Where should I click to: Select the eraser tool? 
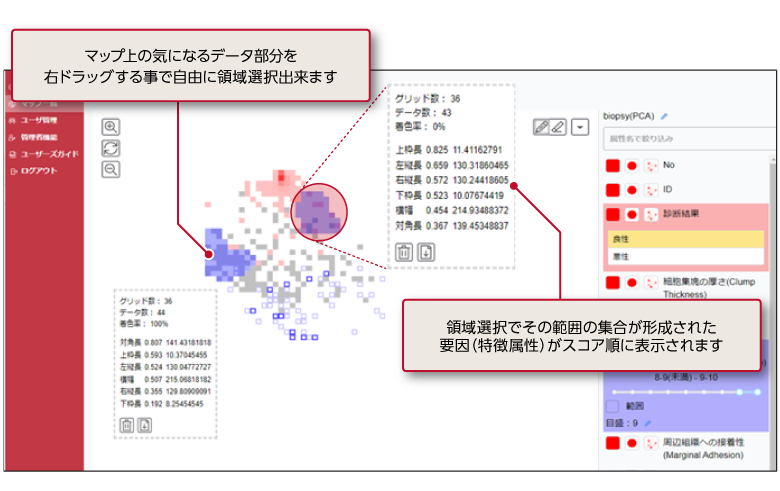[x=558, y=127]
